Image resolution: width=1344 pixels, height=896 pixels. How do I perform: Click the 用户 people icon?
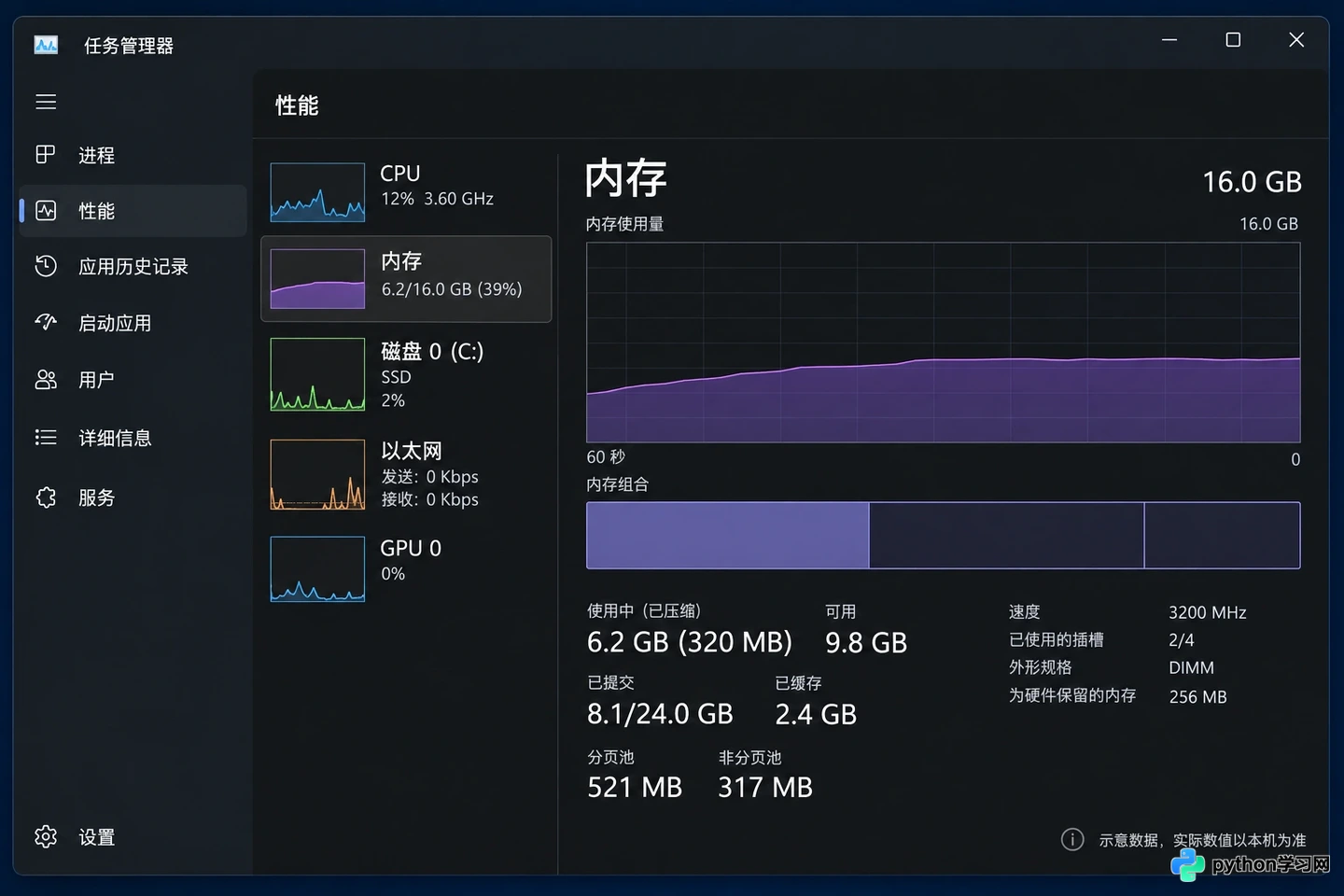[x=46, y=380]
